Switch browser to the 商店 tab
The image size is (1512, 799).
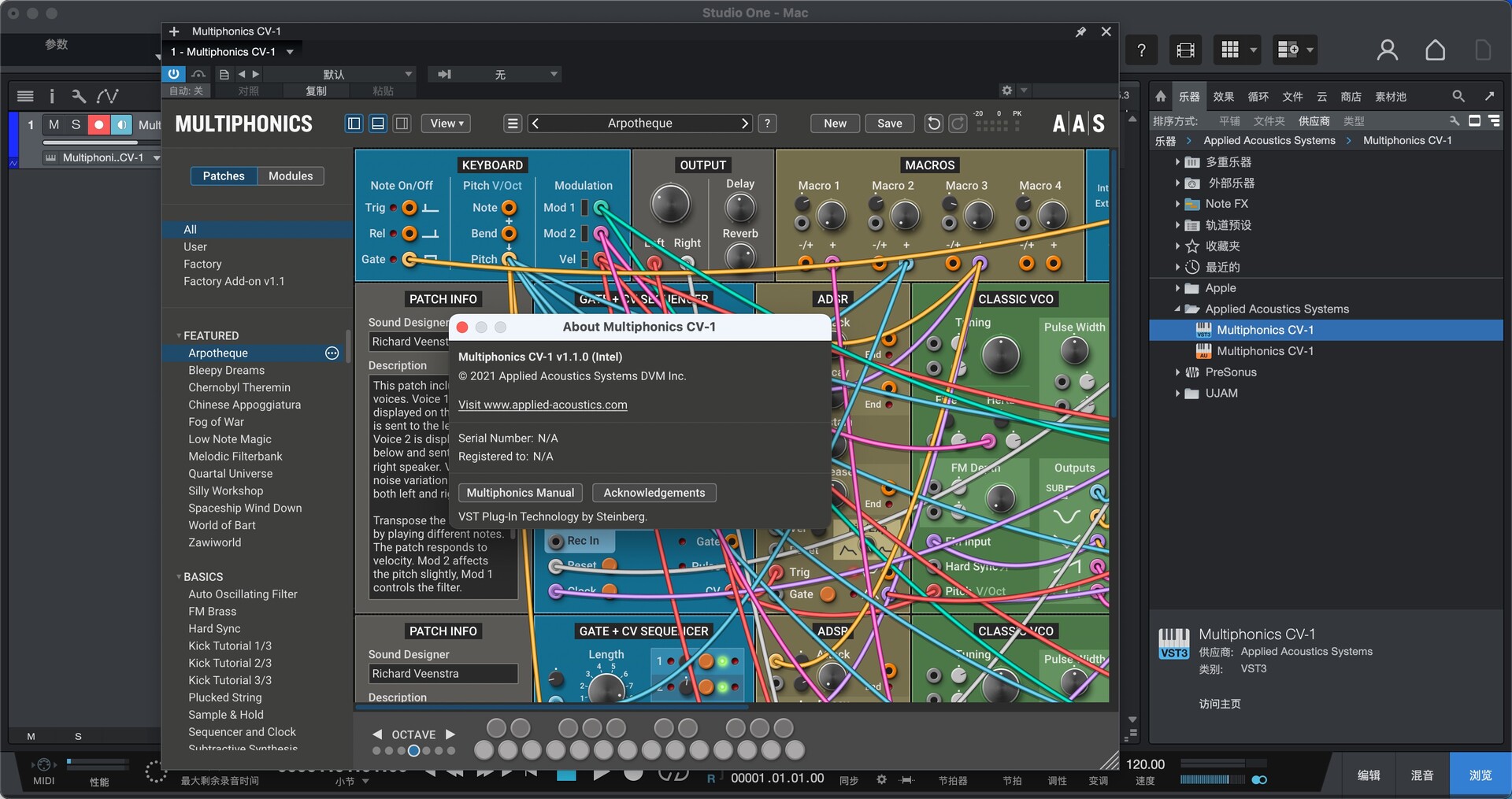(x=1351, y=97)
